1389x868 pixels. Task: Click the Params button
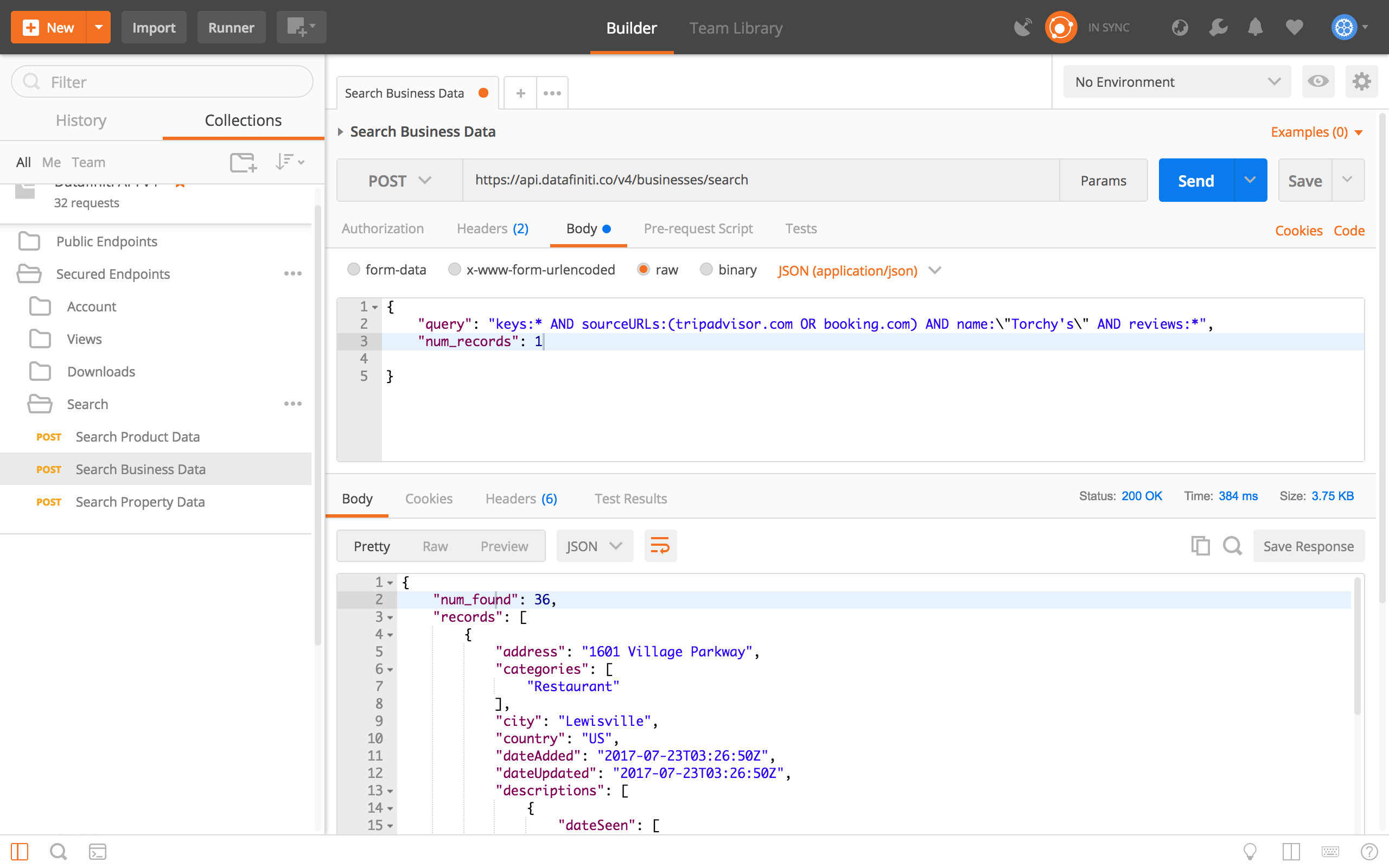tap(1103, 180)
